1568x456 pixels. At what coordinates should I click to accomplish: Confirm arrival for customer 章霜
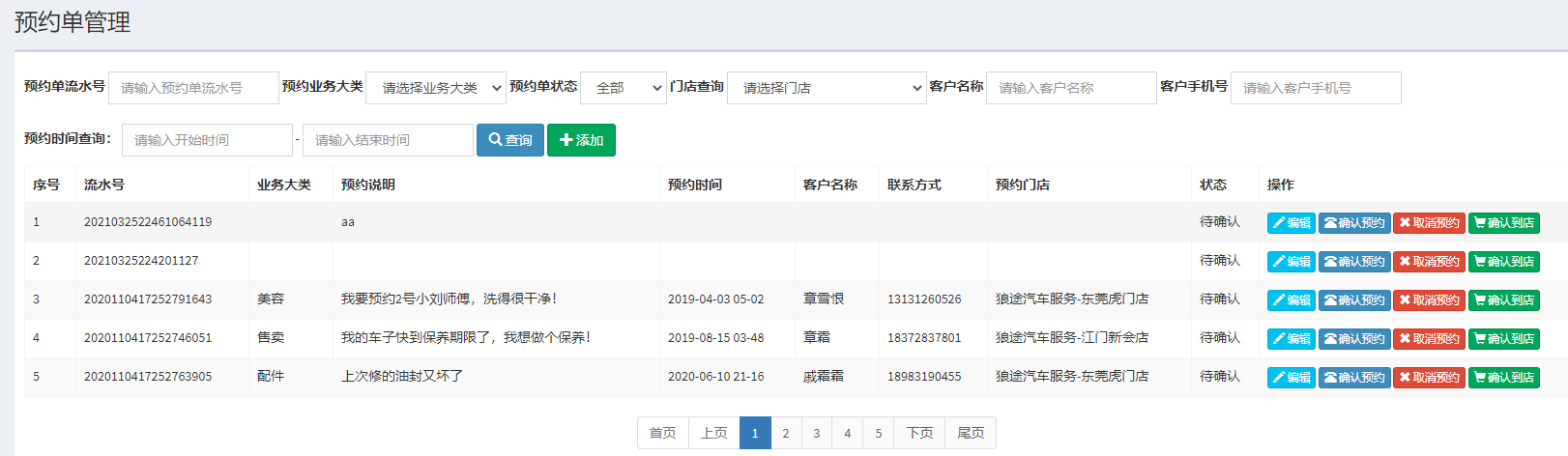coord(1504,339)
